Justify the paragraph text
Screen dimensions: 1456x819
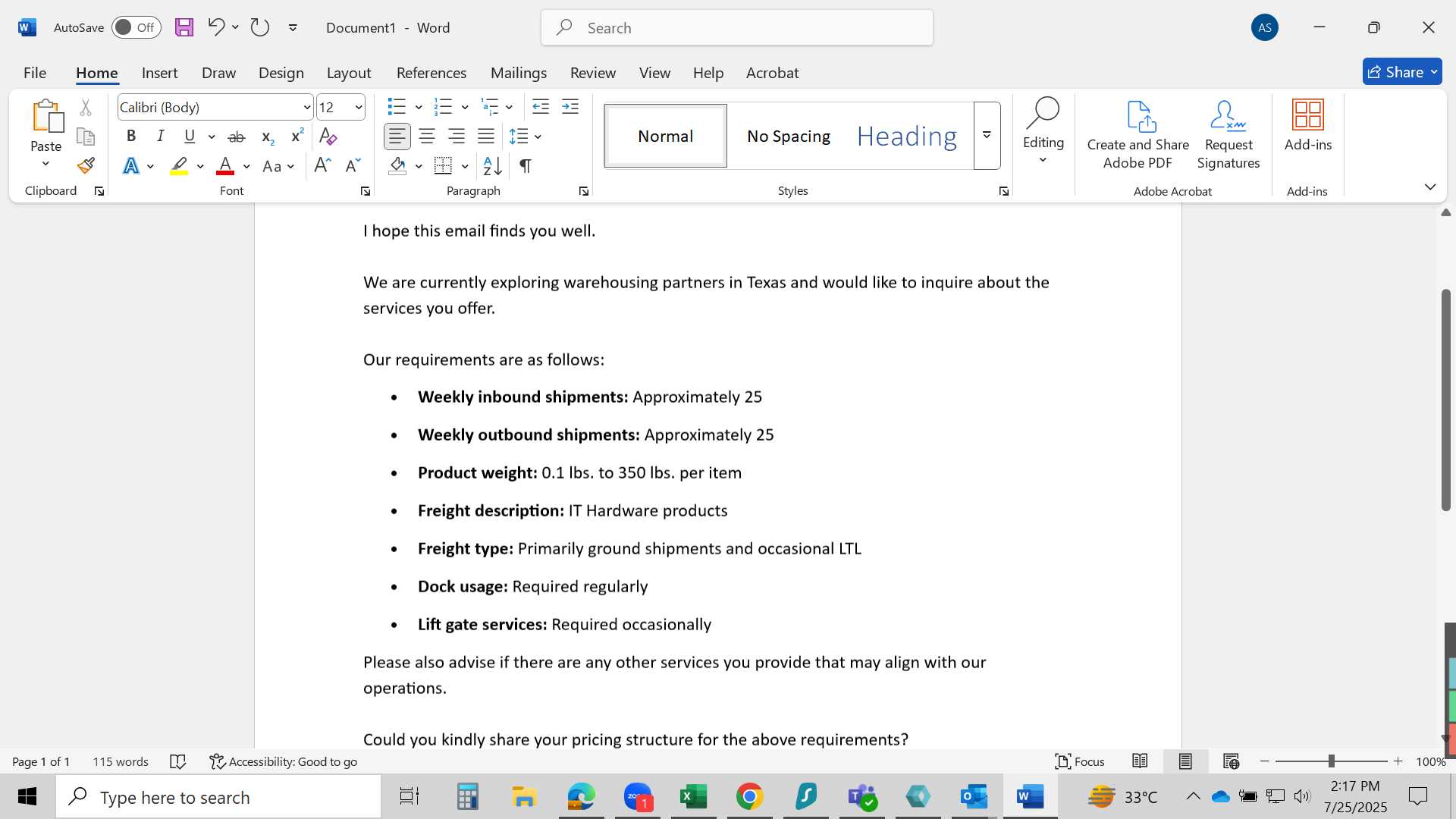[x=486, y=136]
